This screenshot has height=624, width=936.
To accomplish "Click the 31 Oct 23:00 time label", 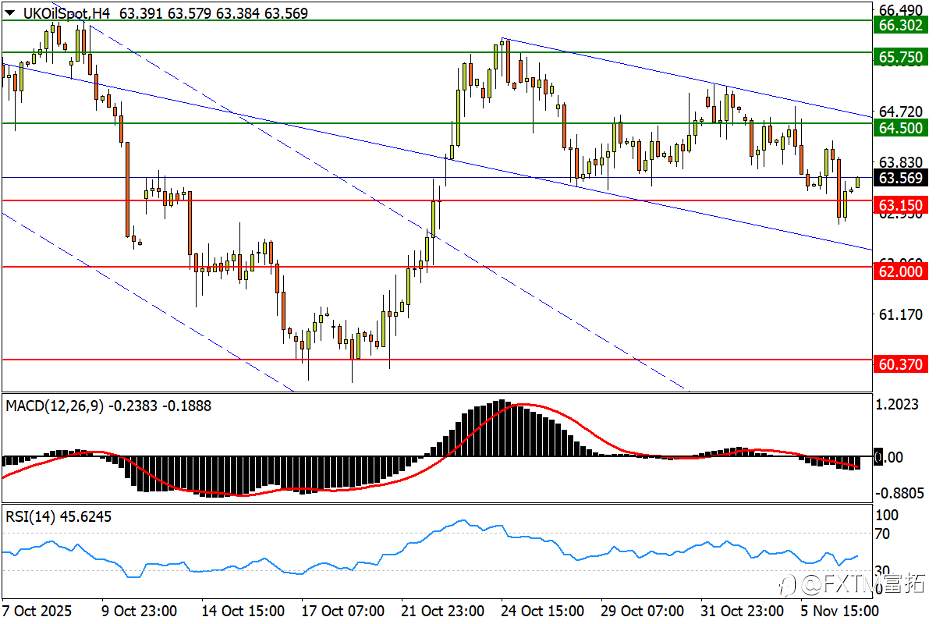I will (x=741, y=611).
